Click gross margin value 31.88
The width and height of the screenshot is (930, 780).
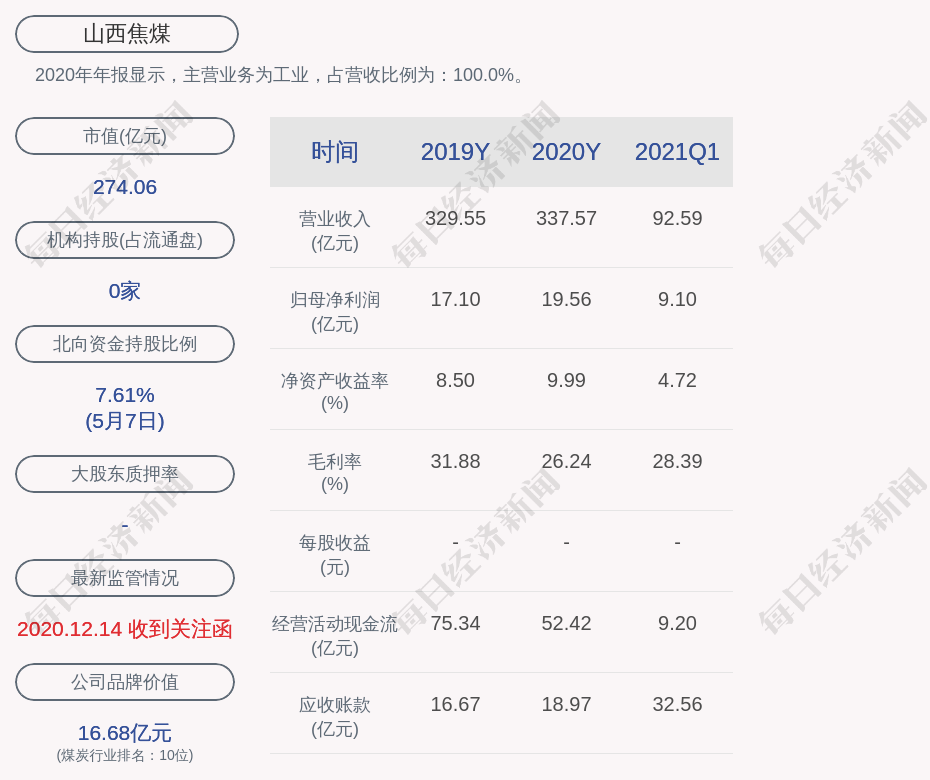pos(456,461)
